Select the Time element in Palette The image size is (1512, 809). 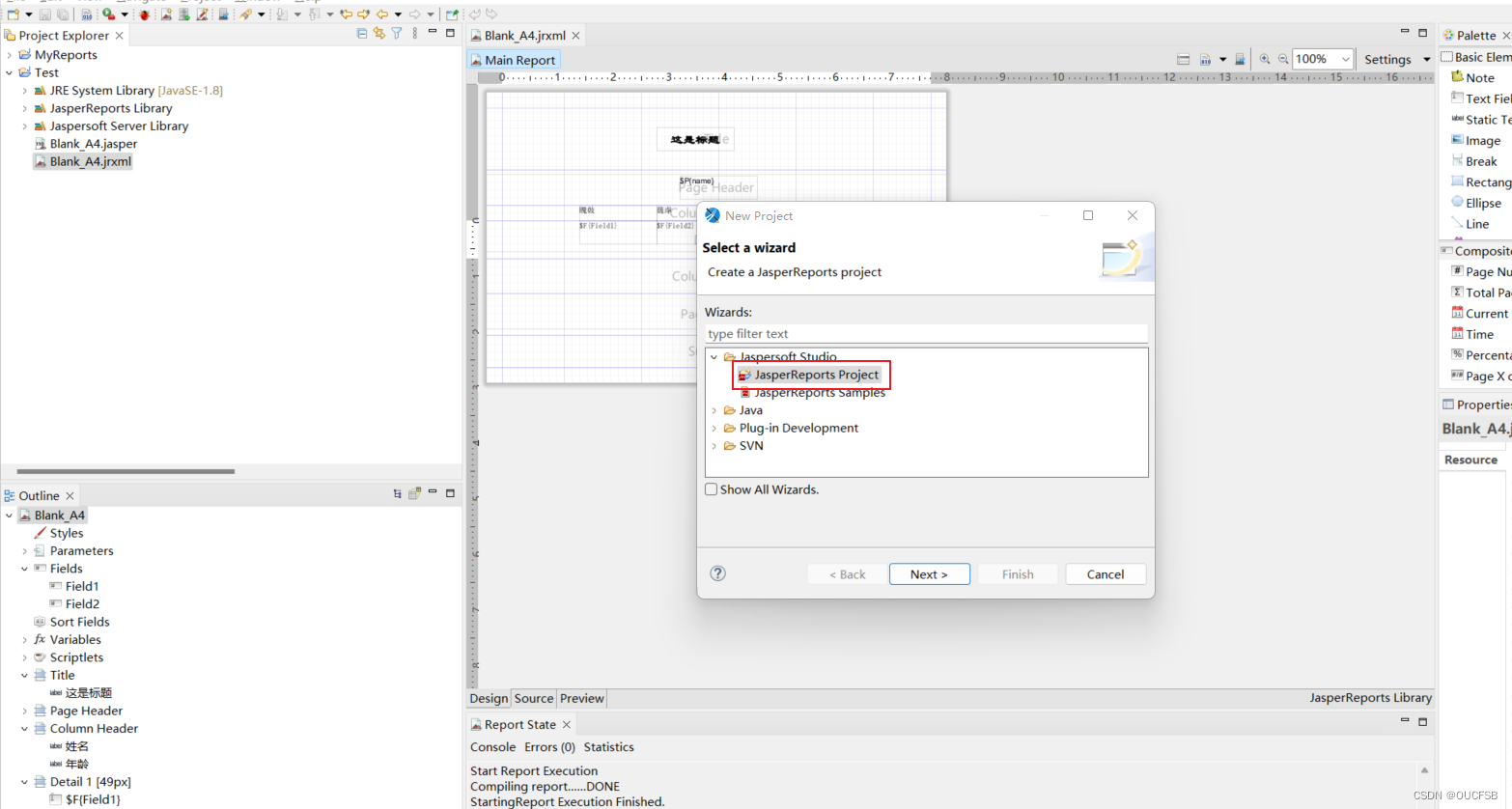(1472, 334)
